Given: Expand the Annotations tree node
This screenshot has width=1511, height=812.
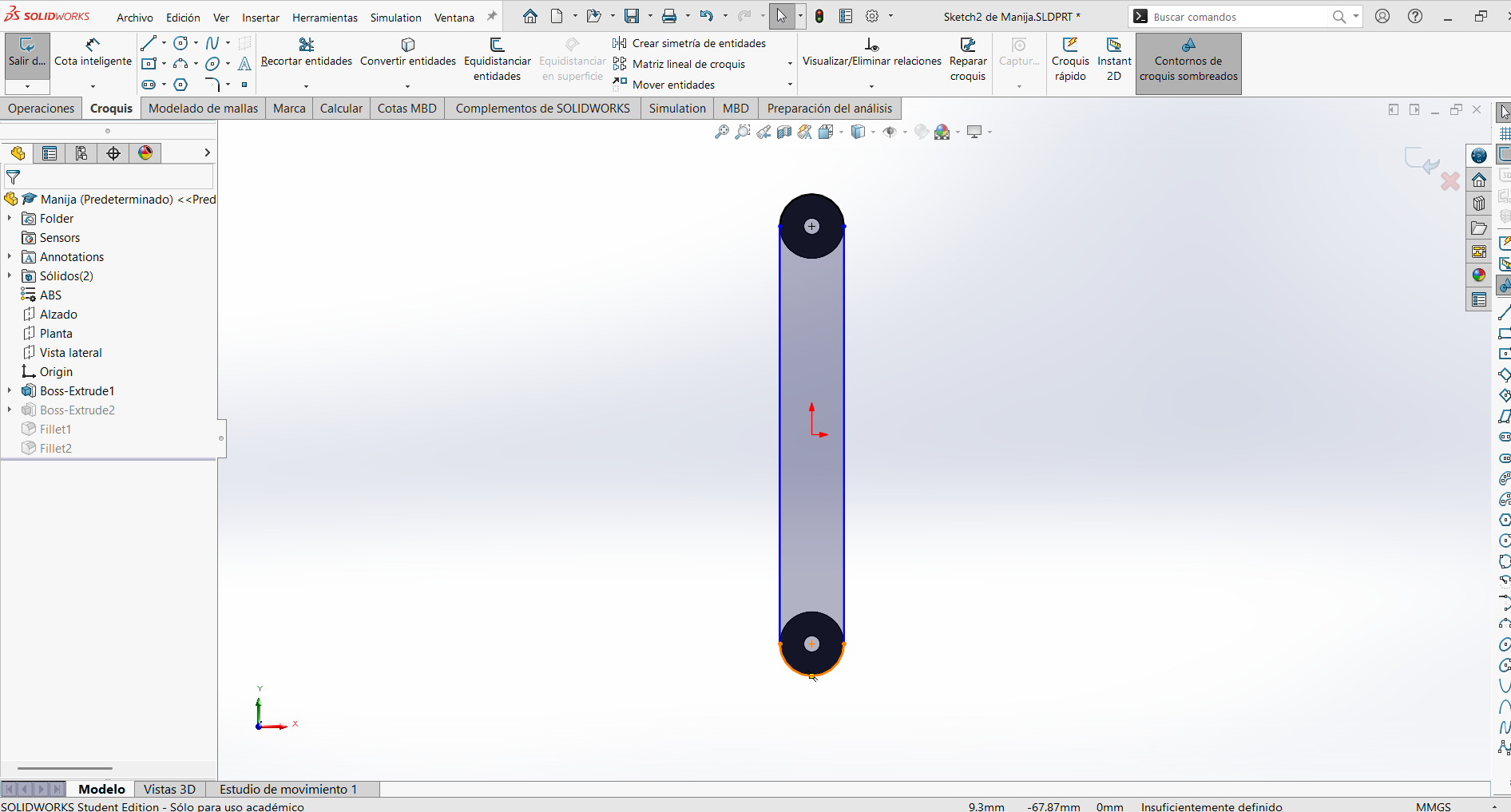Looking at the screenshot, I should (x=10, y=256).
